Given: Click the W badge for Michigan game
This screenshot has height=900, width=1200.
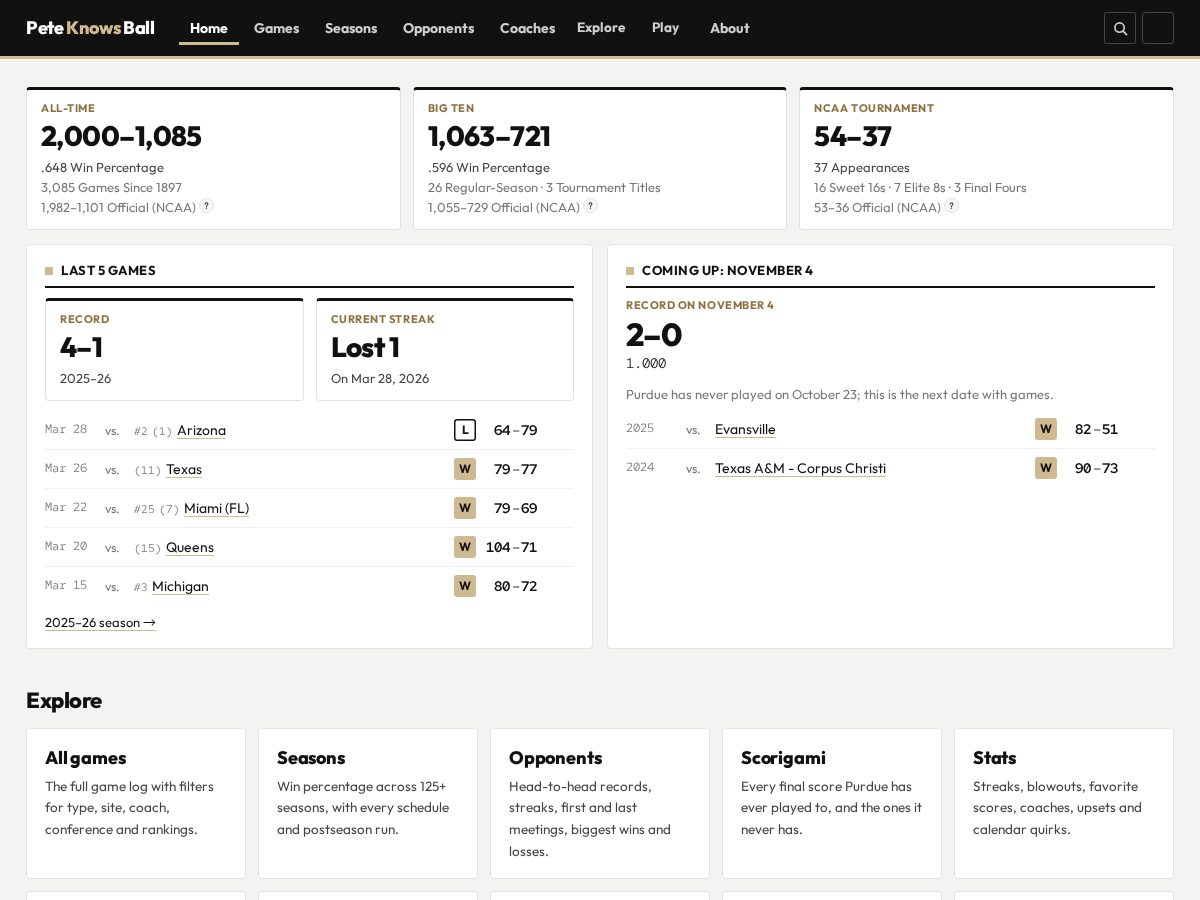Looking at the screenshot, I should (x=465, y=586).
